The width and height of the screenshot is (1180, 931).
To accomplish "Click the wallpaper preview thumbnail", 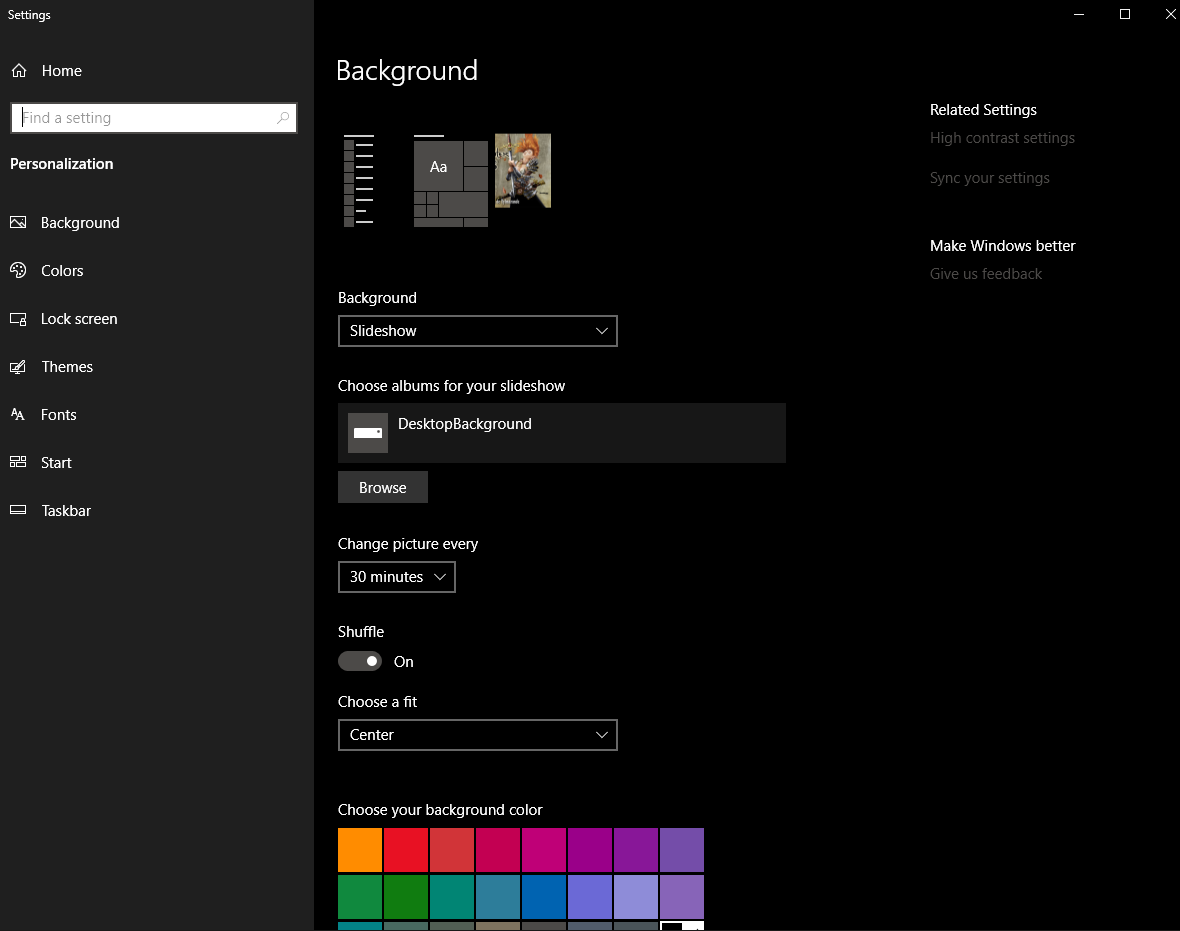I will [523, 171].
